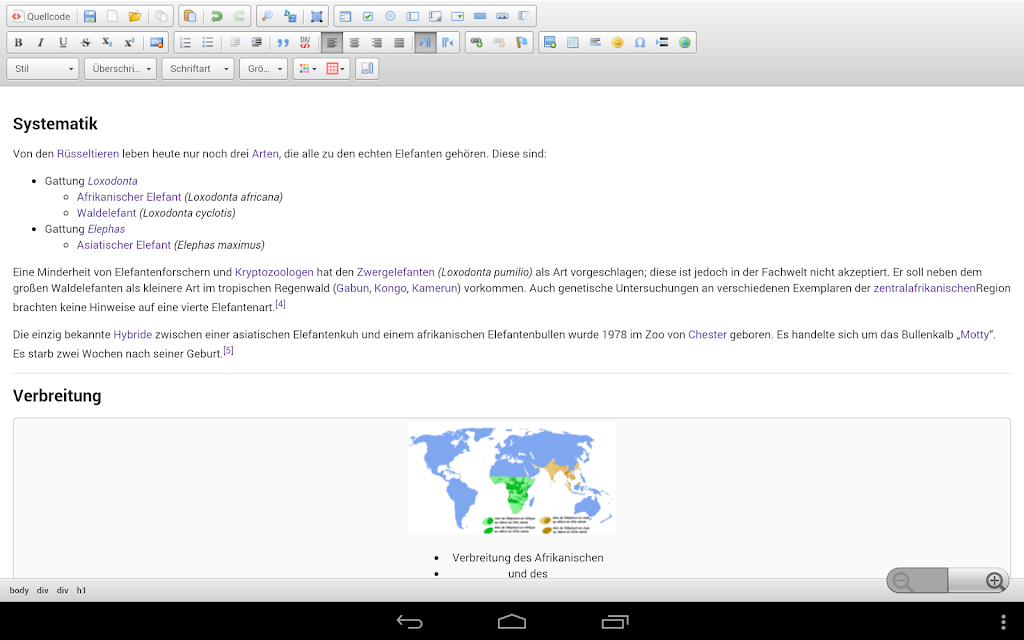Open the text color picker
The image size is (1024, 640).
307,69
